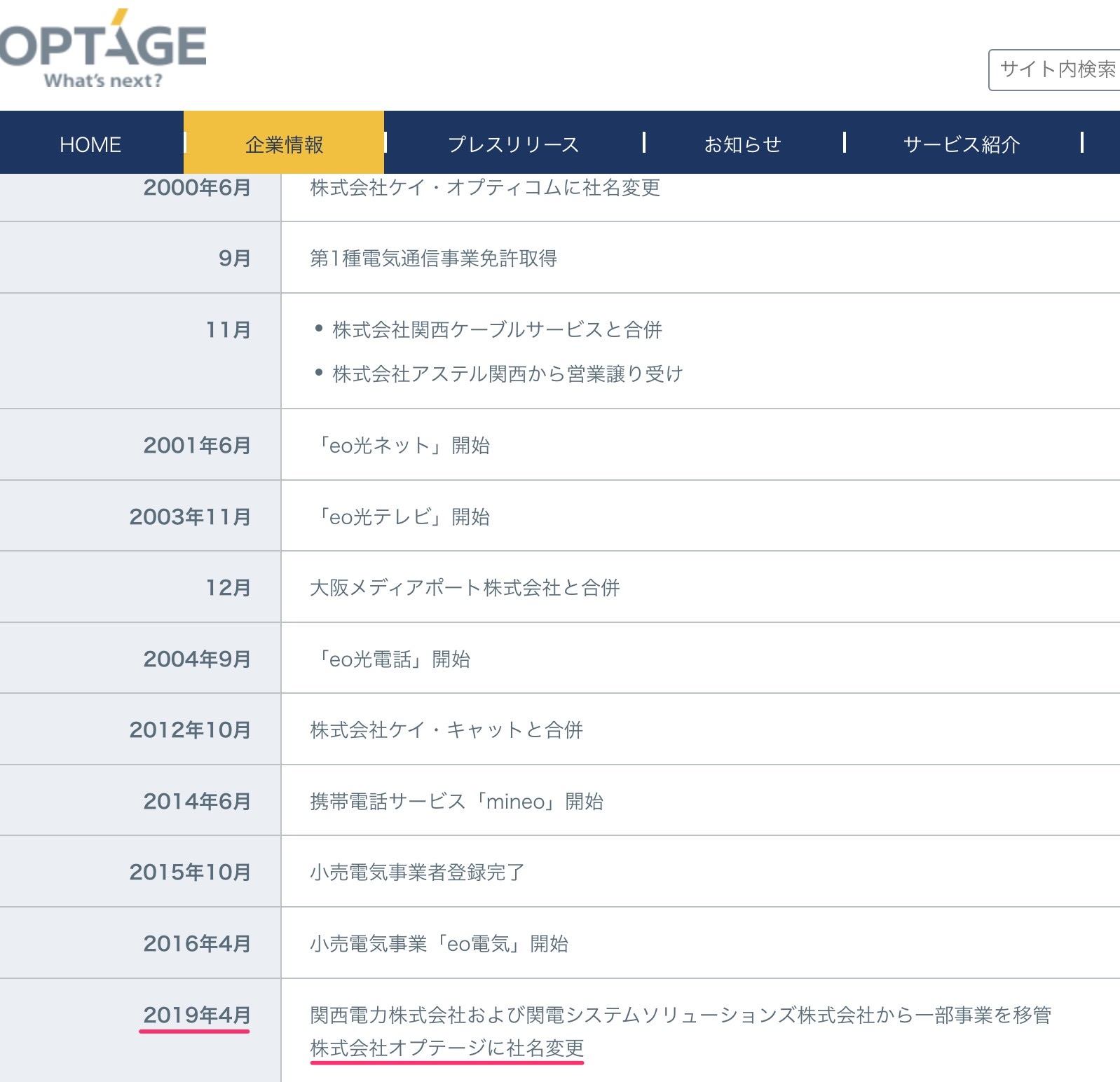Viewport: 1120px width, 1082px height.
Task: Open the プレスリリース menu item
Action: pyautogui.click(x=513, y=144)
